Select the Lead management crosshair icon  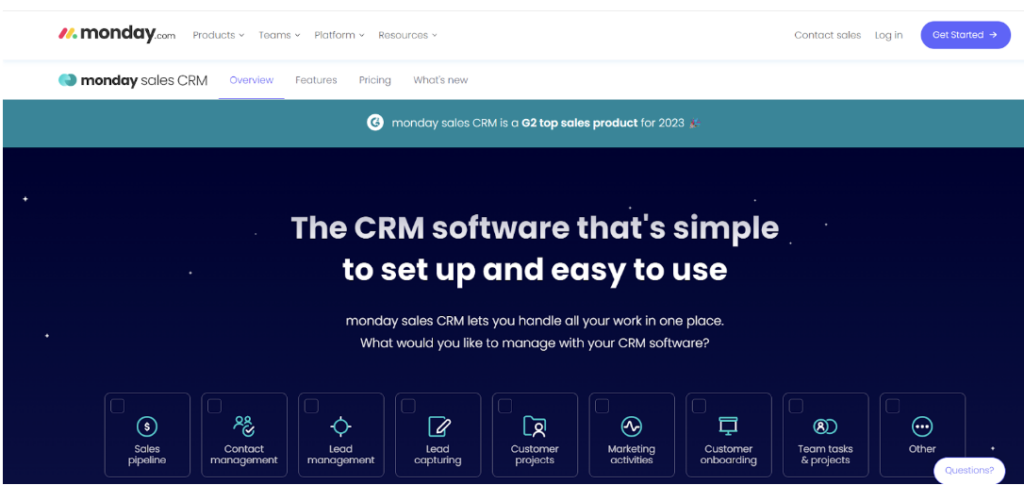[340, 426]
